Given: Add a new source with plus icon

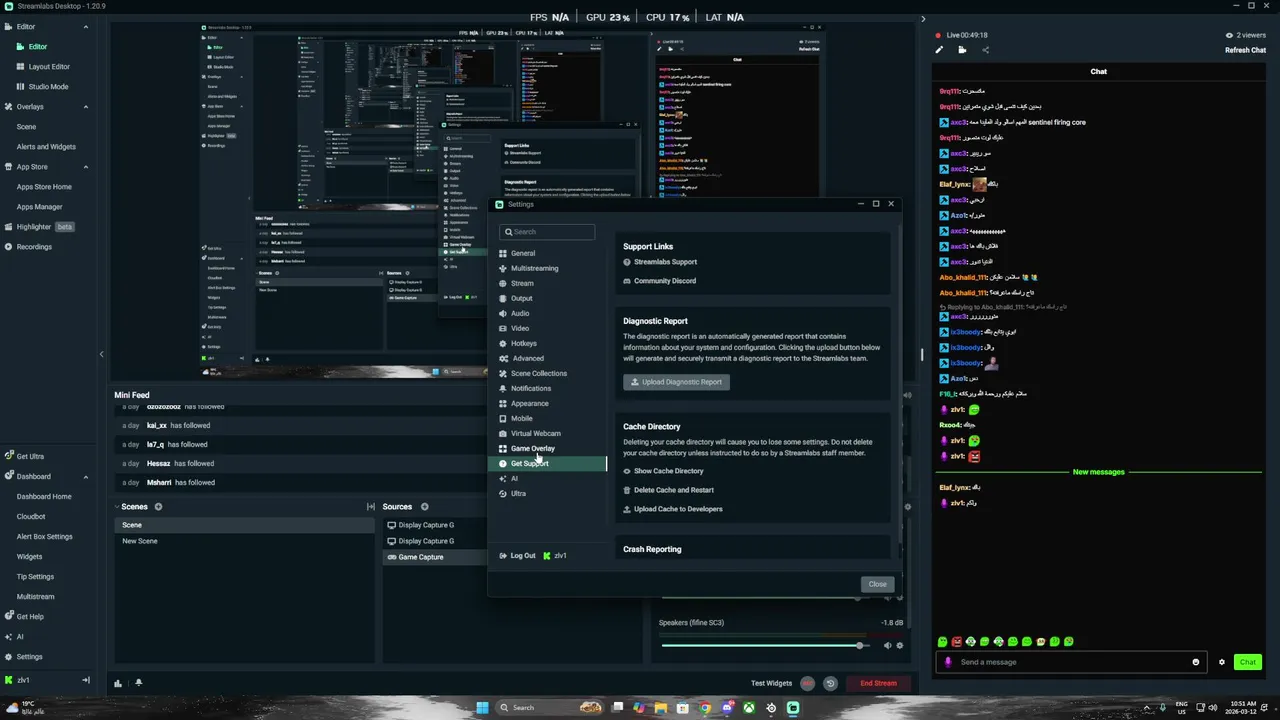Looking at the screenshot, I should click(x=424, y=507).
